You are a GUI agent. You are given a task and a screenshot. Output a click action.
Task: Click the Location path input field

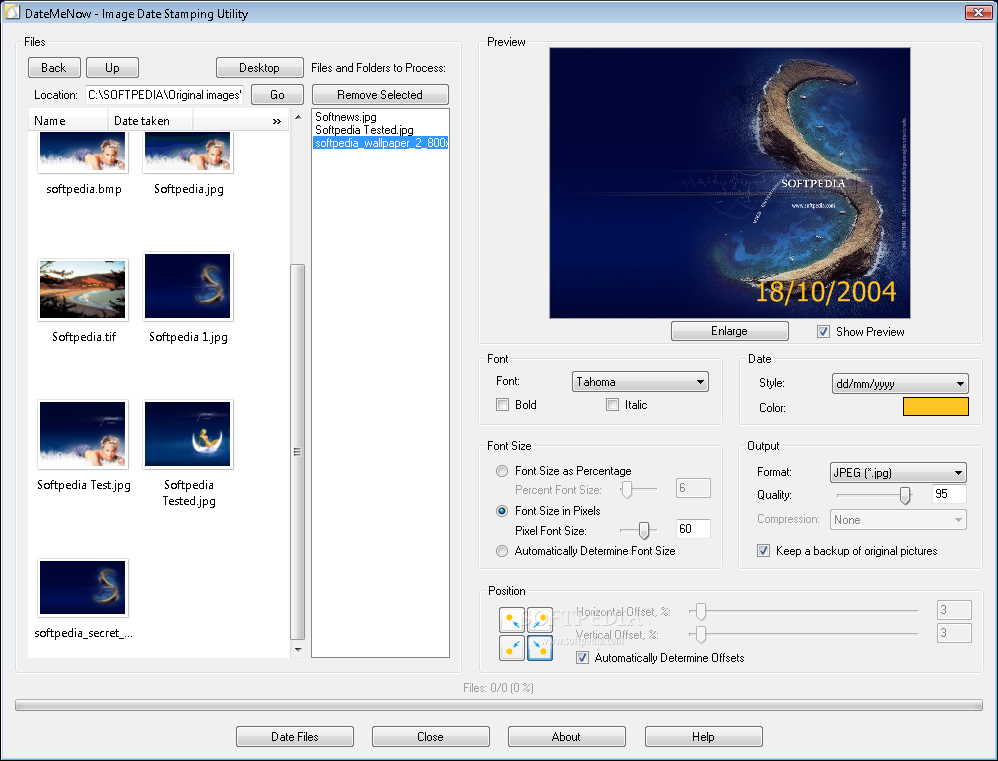(x=165, y=94)
